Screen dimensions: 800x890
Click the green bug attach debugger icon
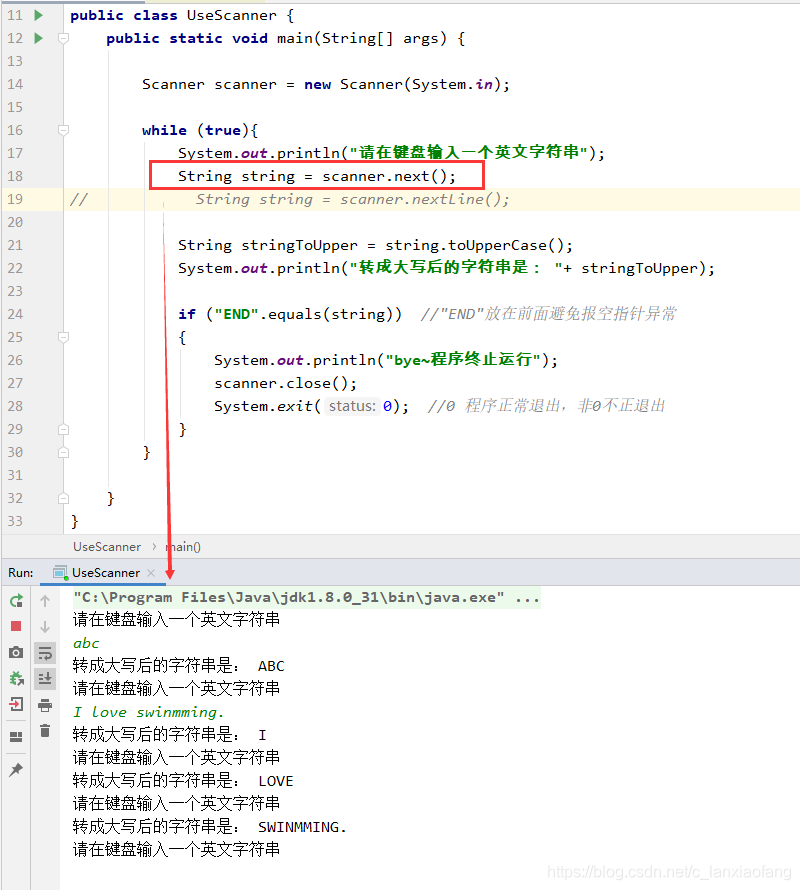click(16, 678)
